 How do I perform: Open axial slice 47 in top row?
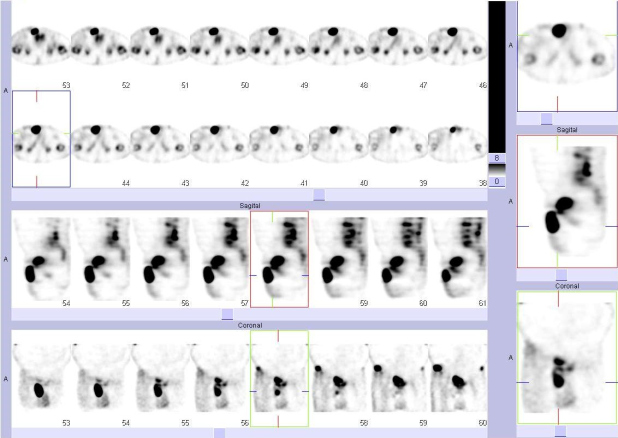coord(398,45)
